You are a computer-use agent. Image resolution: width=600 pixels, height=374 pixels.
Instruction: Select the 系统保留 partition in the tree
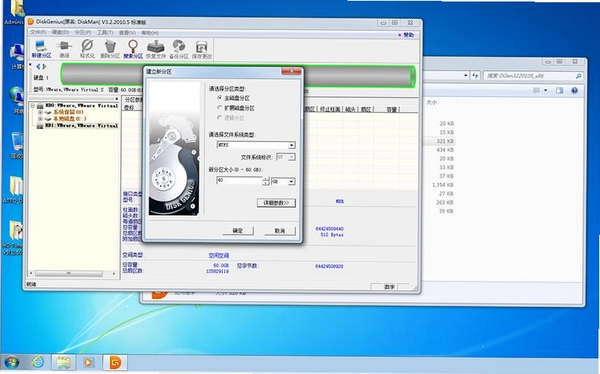click(x=68, y=112)
